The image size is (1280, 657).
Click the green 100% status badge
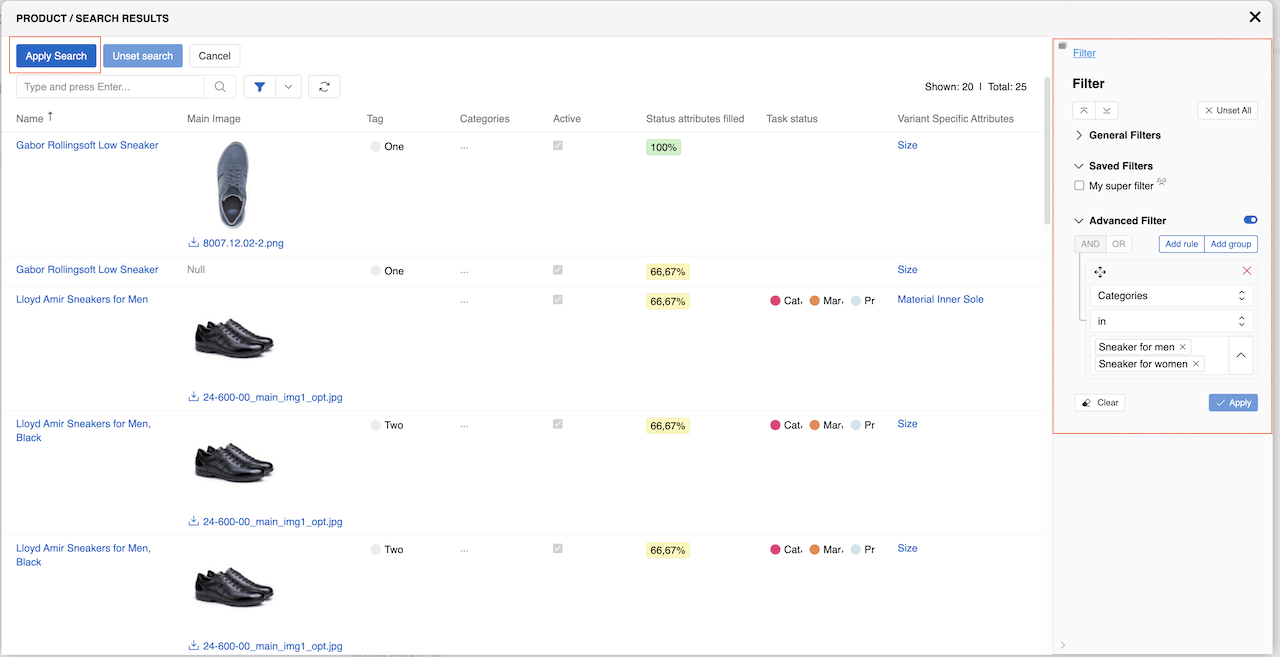663,147
